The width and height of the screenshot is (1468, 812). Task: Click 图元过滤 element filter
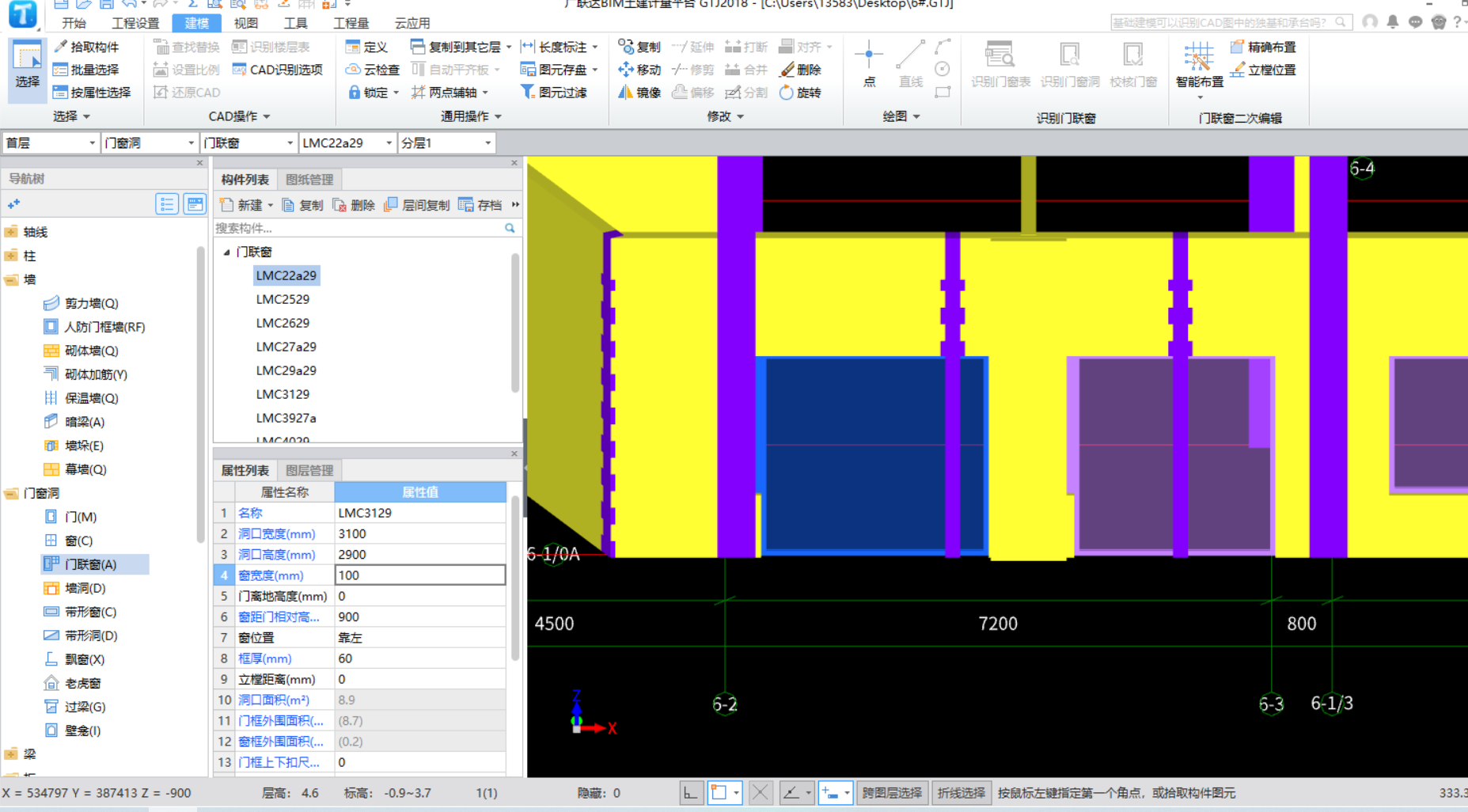(x=553, y=93)
